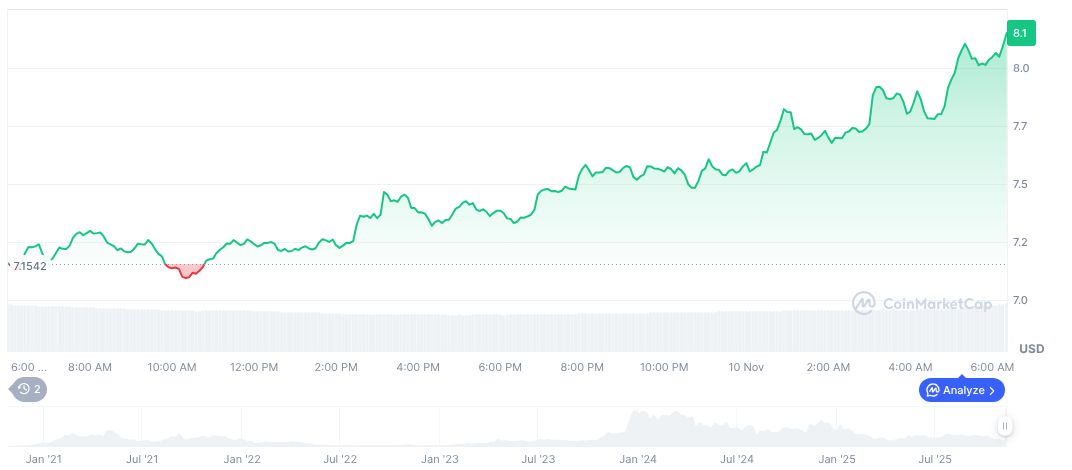
Task: Click the 7.5 price axis label
Action: click(x=1020, y=184)
